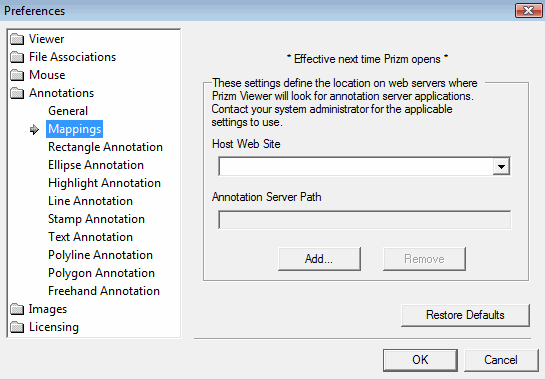Image resolution: width=545 pixels, height=380 pixels.
Task: Click the Licensing folder icon
Action: [17, 327]
